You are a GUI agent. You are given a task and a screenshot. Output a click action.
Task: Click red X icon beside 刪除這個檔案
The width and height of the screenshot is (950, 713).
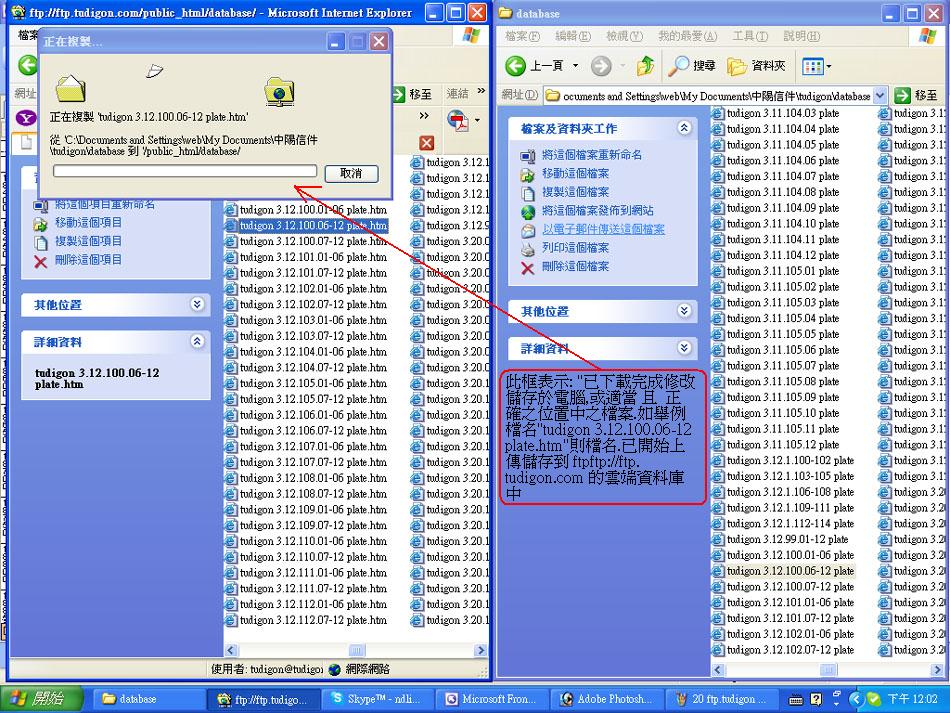528,268
